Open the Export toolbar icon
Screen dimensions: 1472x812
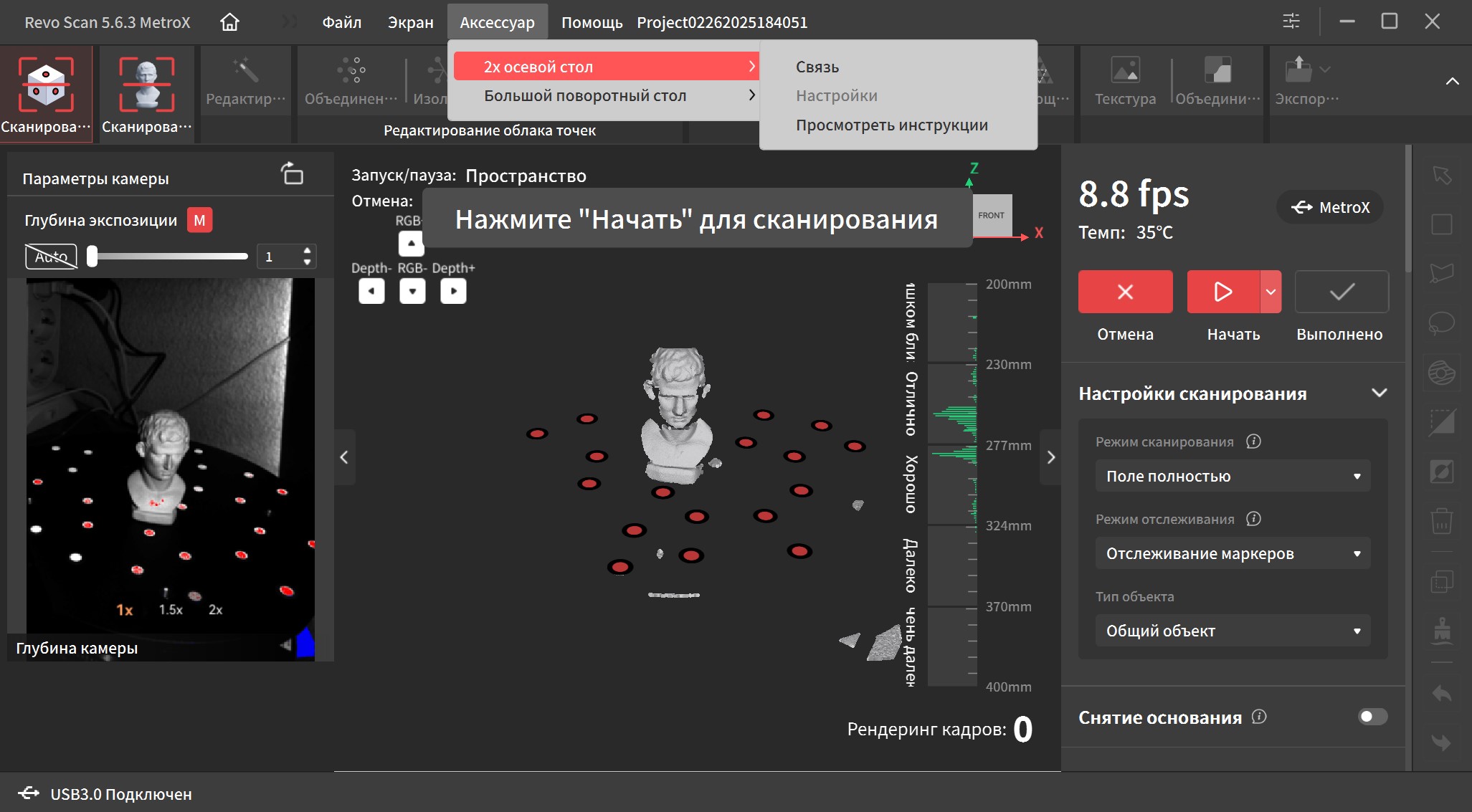coord(1298,71)
